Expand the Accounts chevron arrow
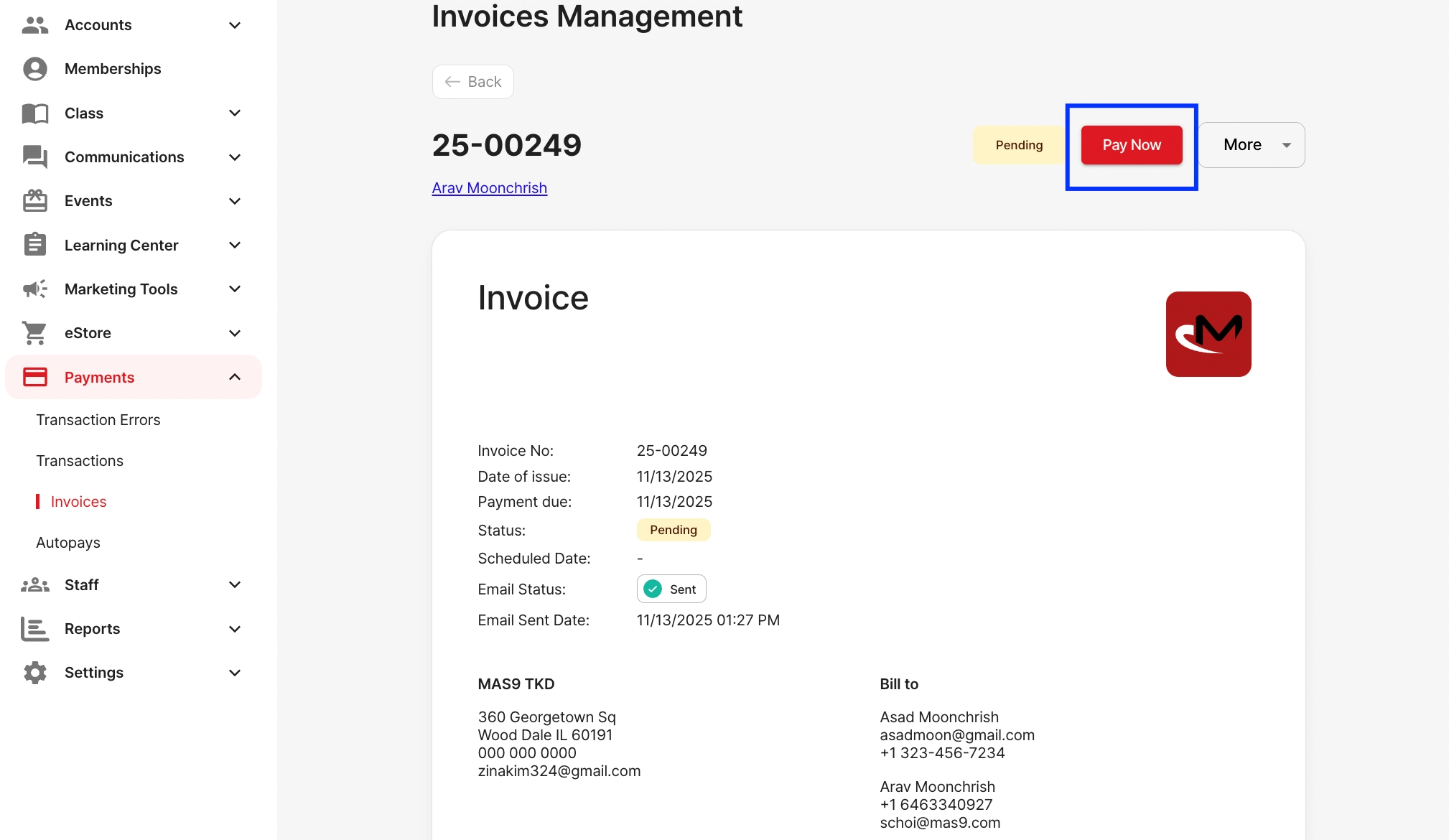The image size is (1449, 840). point(235,25)
